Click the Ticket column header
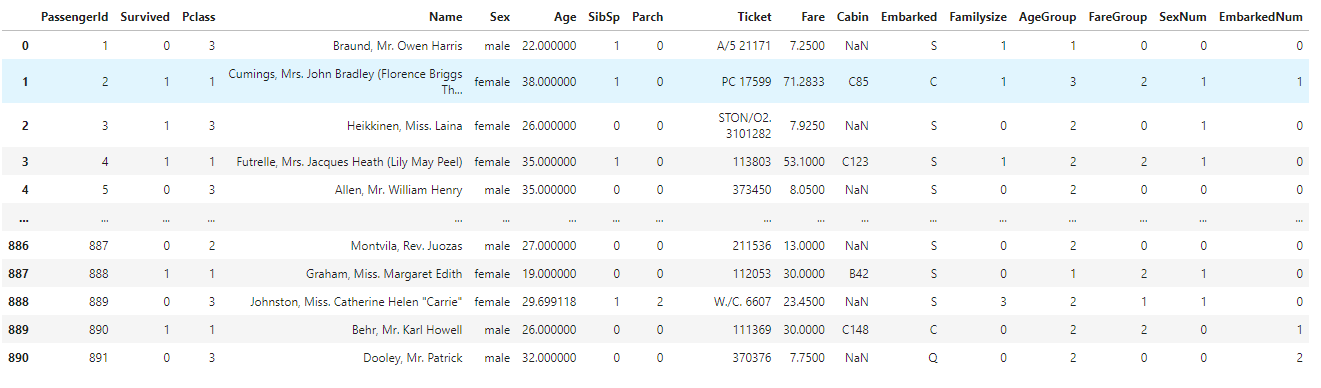 pos(754,17)
